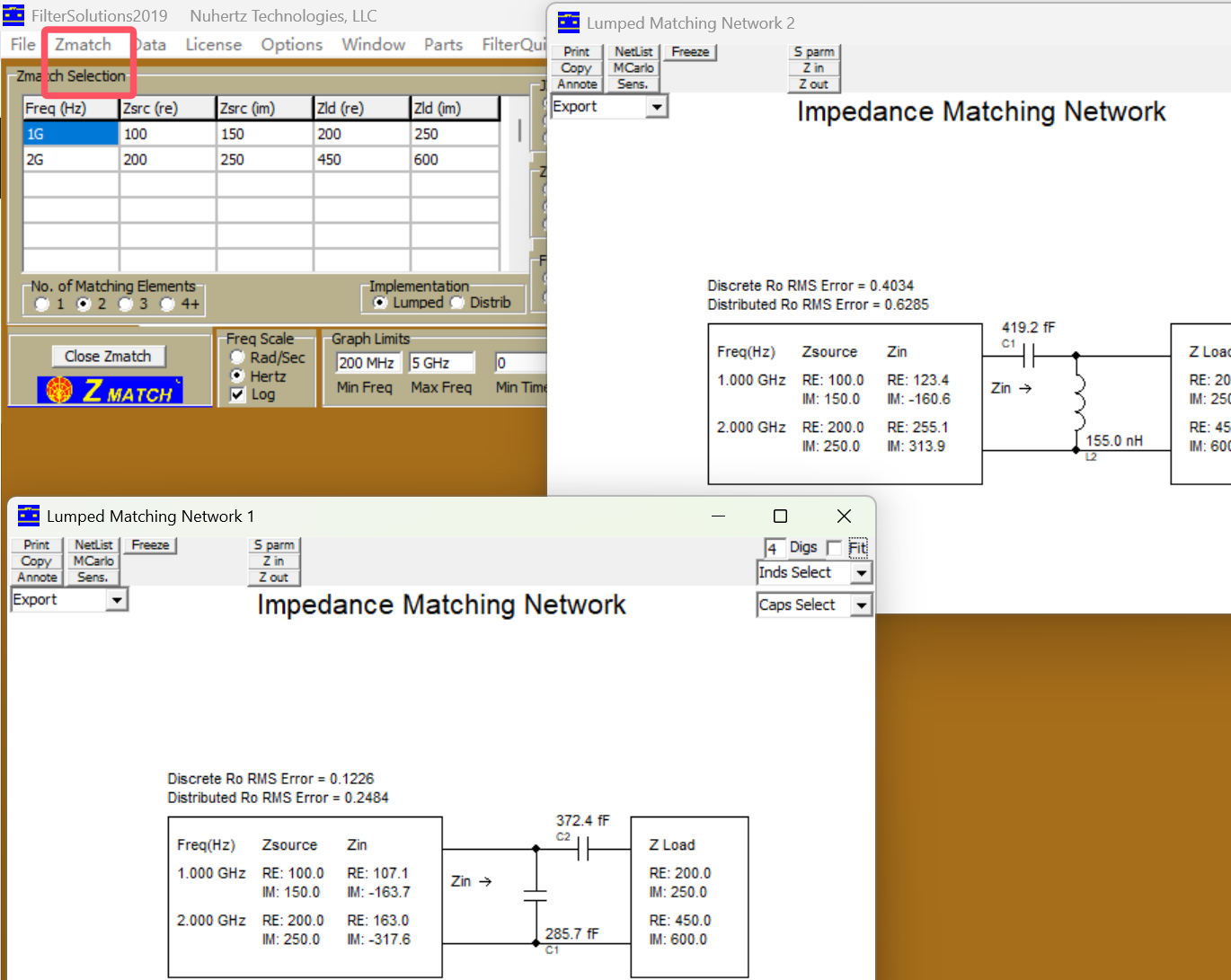1231x980 pixels.
Task: Select the Distrib implementation option
Action: [x=458, y=303]
